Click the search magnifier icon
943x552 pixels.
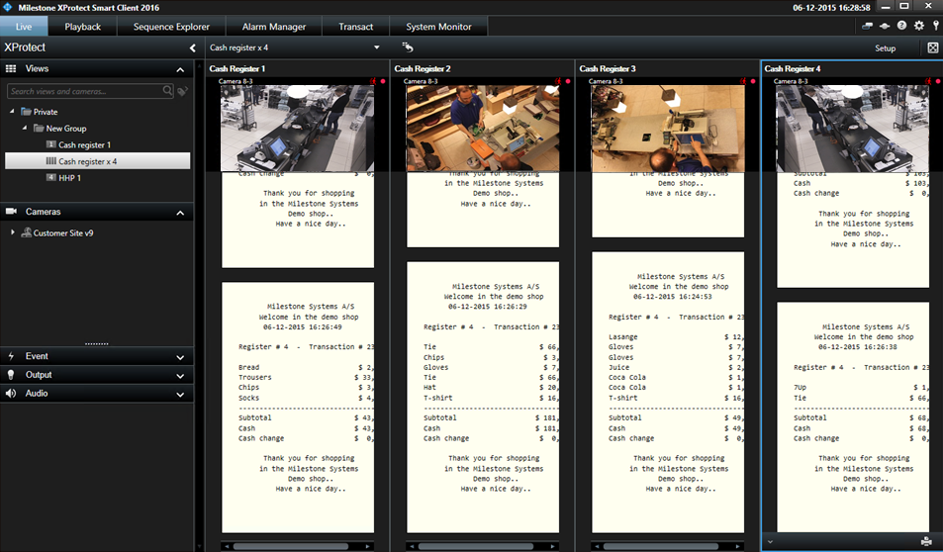168,91
